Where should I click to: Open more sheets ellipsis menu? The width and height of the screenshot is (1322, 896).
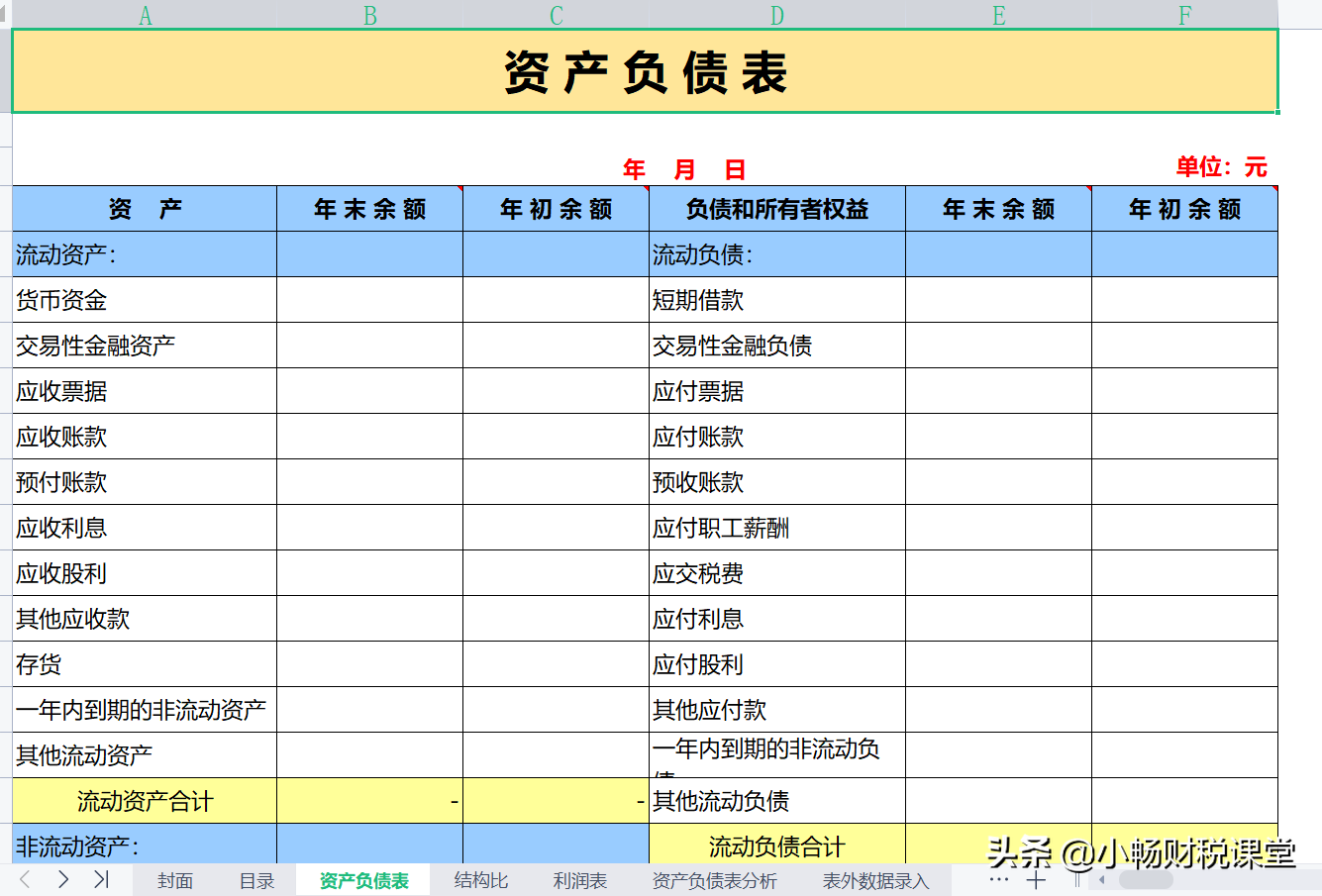pos(998,879)
